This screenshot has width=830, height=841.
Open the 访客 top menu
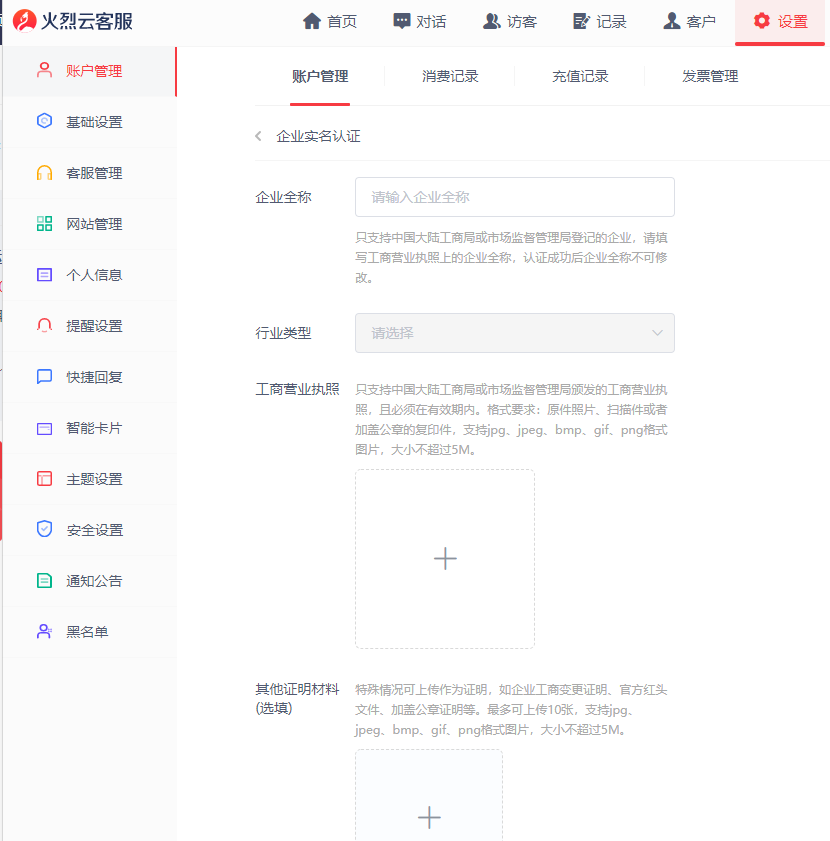pyautogui.click(x=510, y=21)
